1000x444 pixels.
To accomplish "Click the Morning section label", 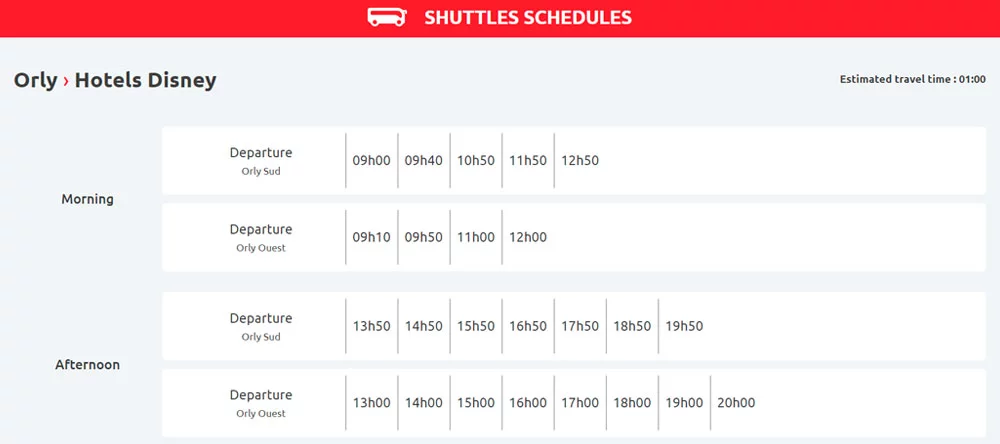I will click(x=88, y=199).
